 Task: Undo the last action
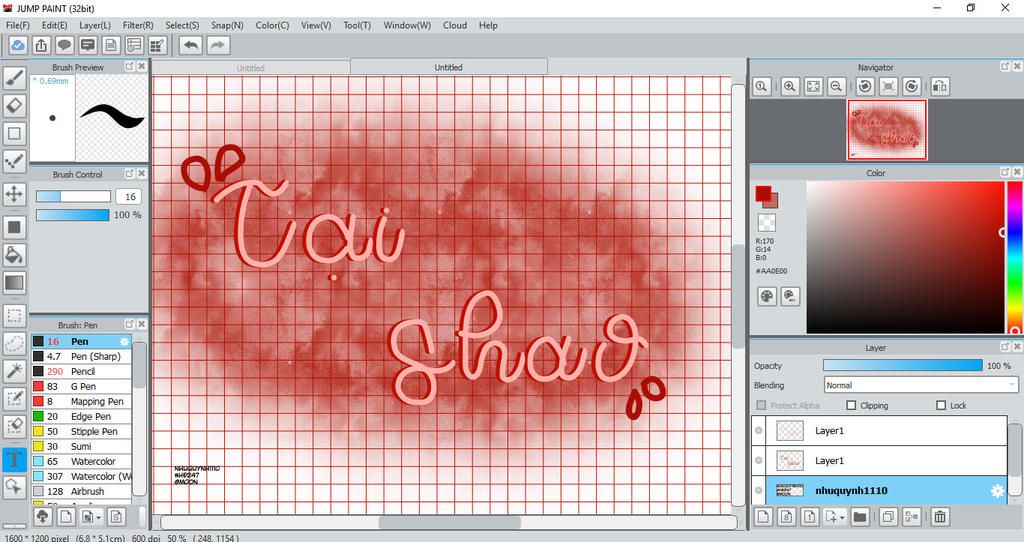191,45
